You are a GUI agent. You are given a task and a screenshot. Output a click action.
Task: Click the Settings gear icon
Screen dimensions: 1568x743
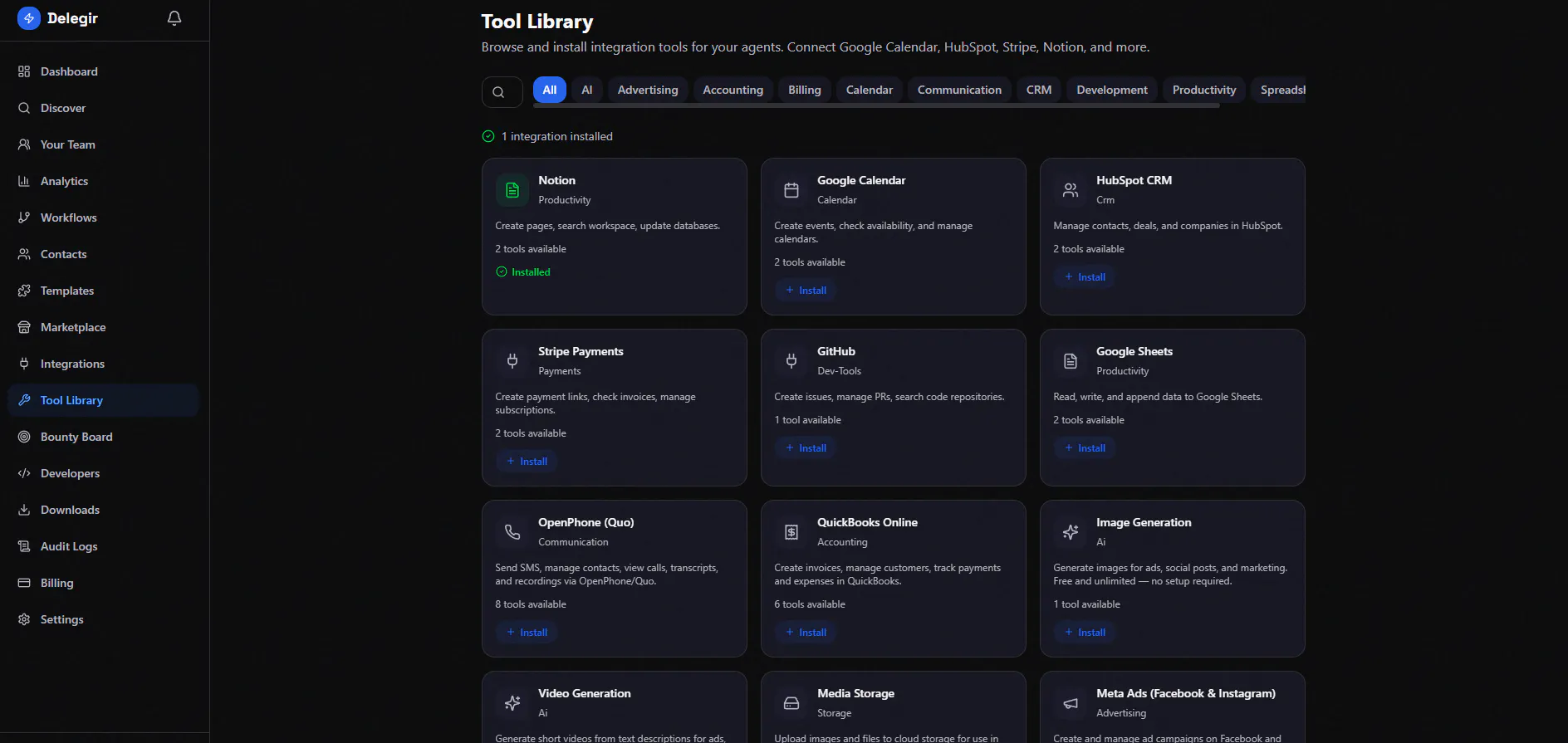[24, 619]
